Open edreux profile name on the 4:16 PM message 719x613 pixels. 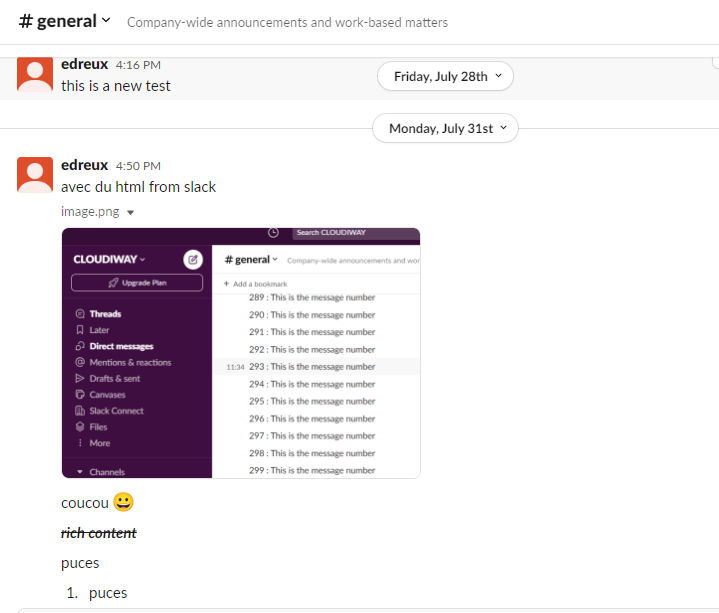84,64
